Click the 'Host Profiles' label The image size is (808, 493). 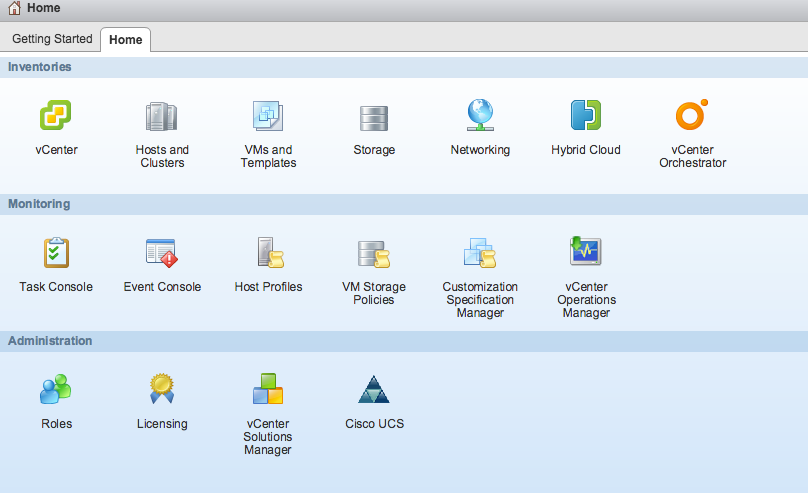click(268, 287)
